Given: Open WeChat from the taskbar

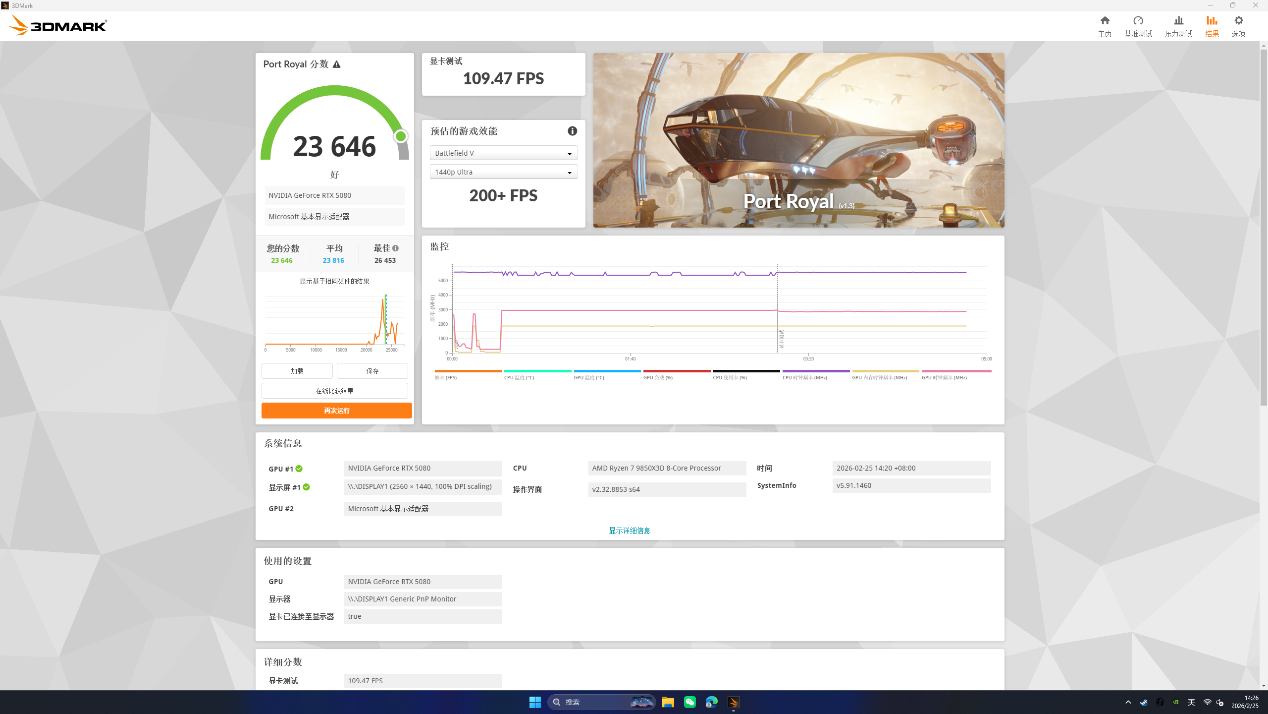Looking at the screenshot, I should pos(690,702).
